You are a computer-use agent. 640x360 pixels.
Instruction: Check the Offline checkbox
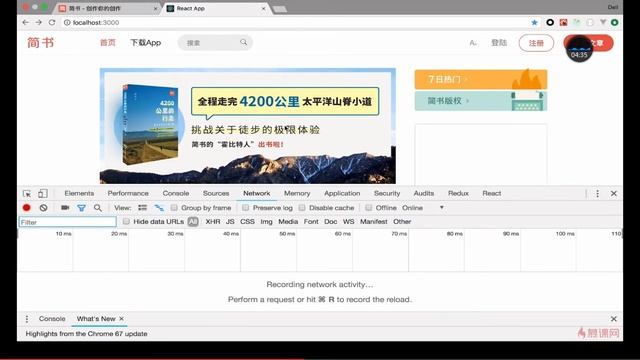click(369, 208)
